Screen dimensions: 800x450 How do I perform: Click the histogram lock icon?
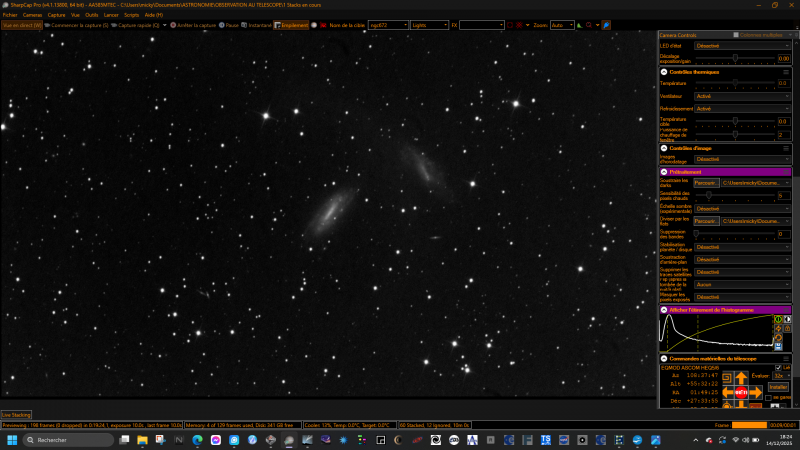tap(787, 328)
